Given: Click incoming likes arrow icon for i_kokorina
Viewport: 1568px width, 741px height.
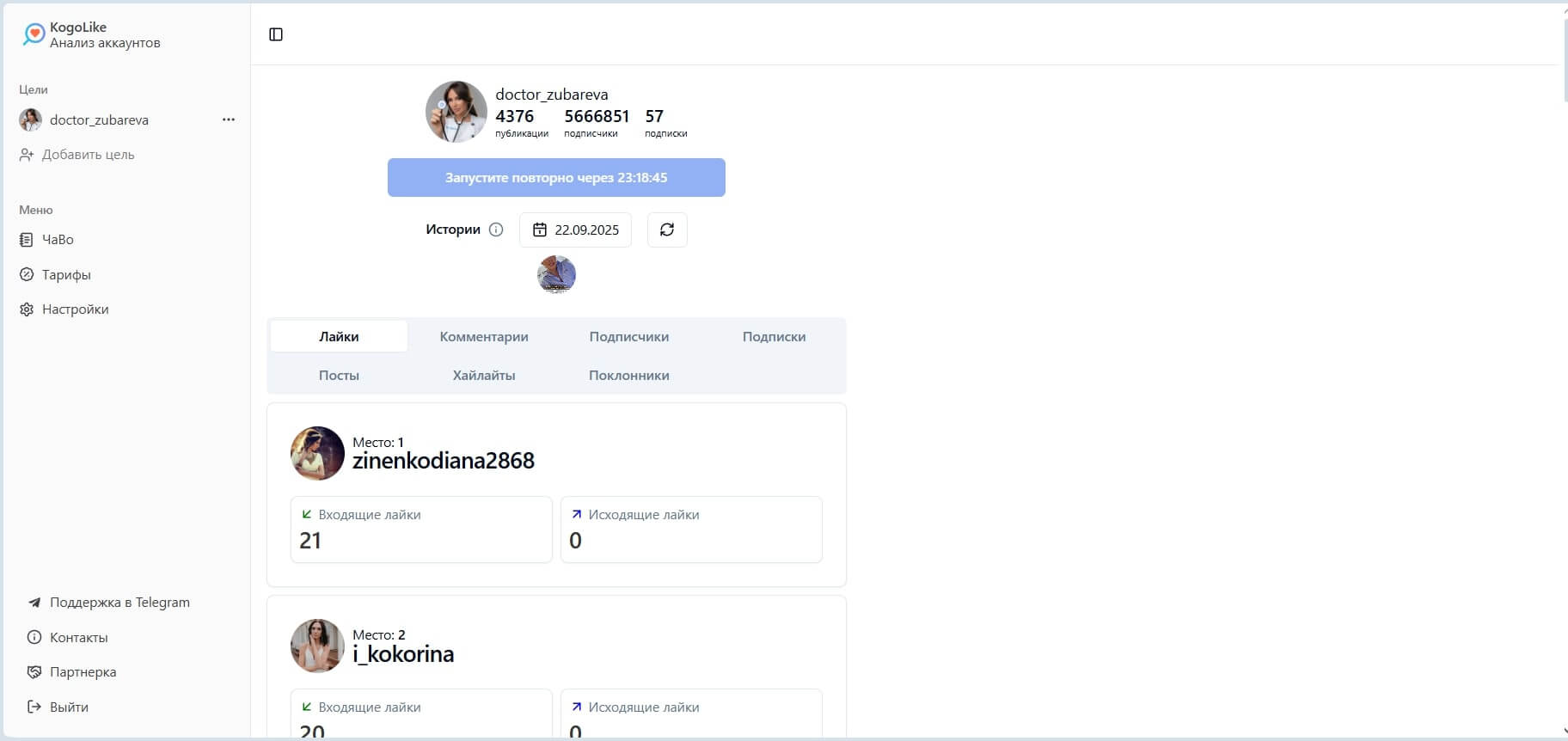Looking at the screenshot, I should click(x=307, y=707).
